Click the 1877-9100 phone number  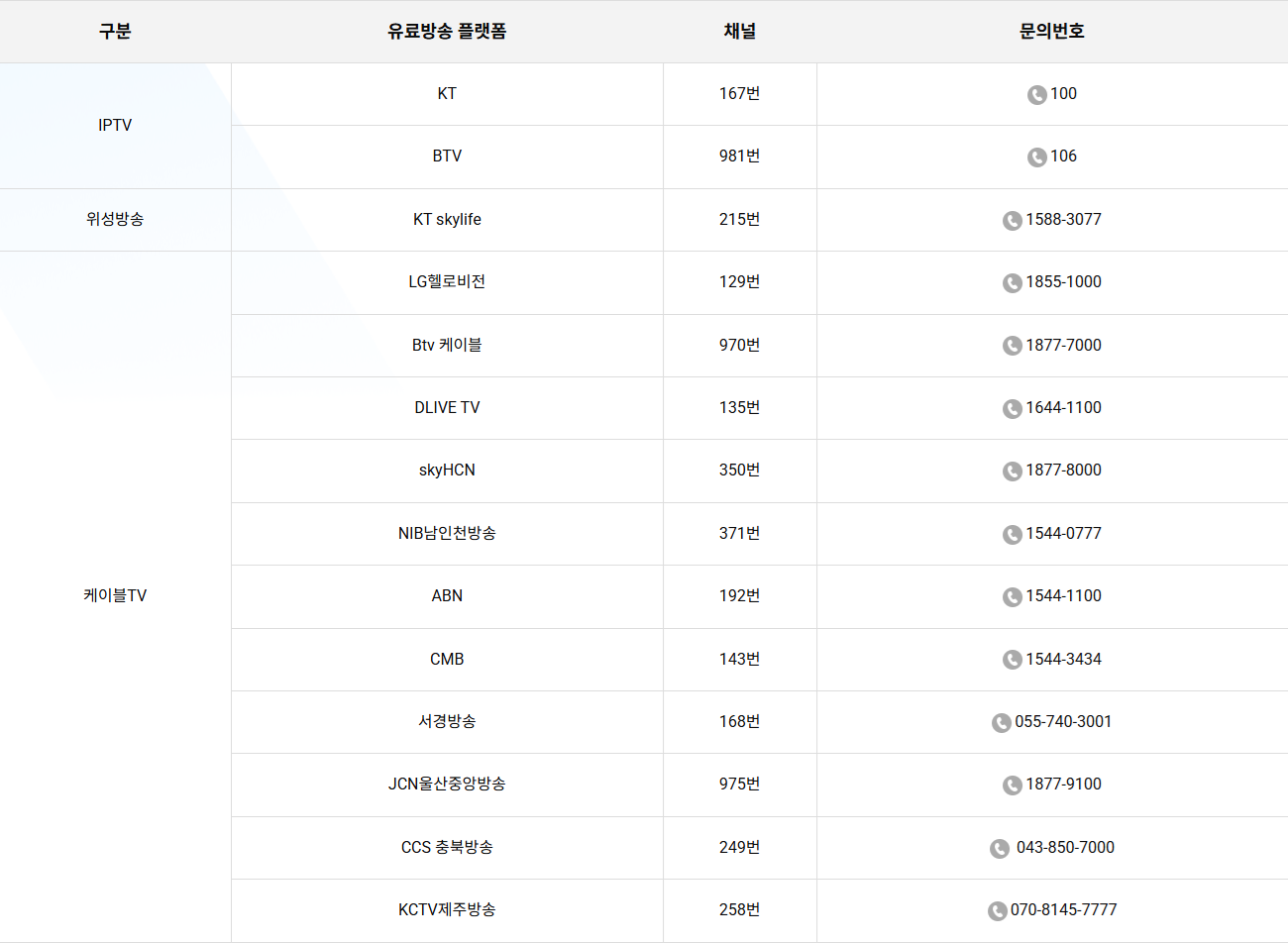1064,785
